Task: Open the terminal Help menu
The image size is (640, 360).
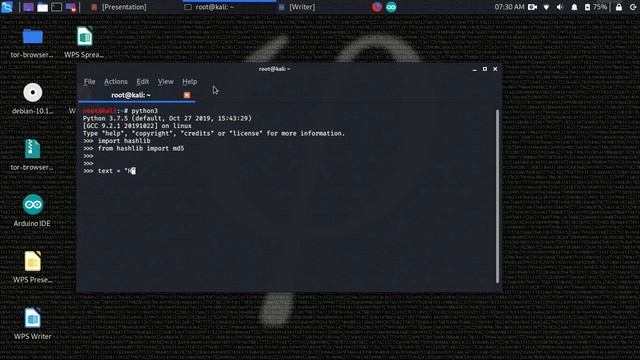Action: click(x=189, y=82)
